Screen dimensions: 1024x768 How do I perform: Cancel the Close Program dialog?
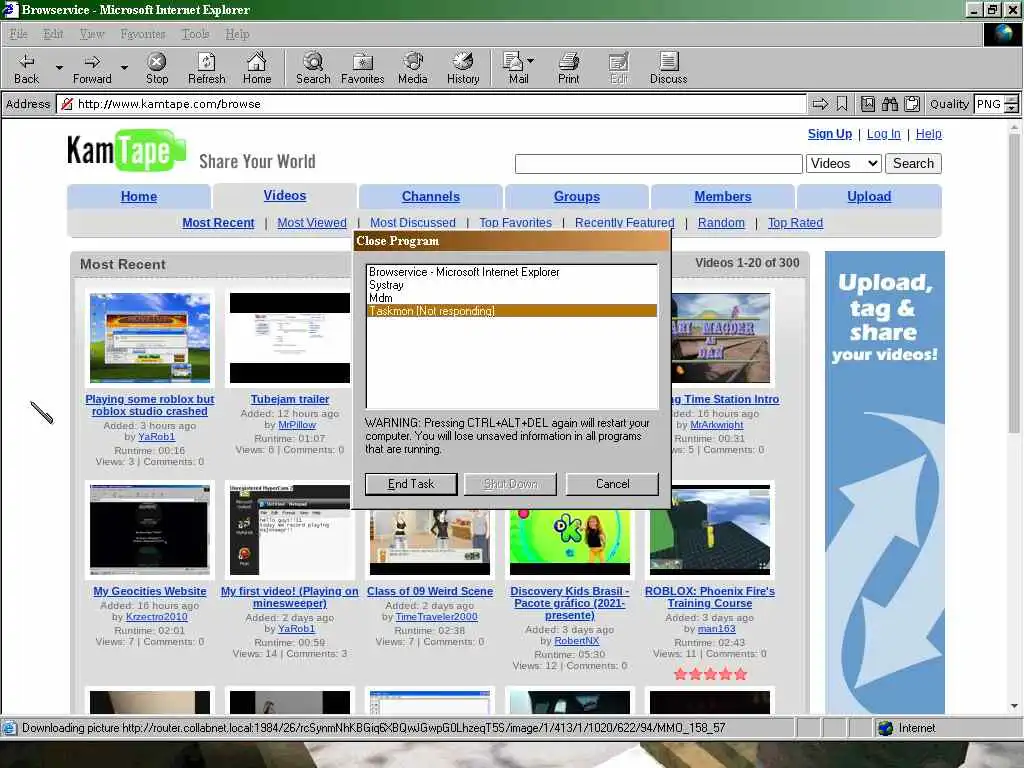[x=613, y=484]
